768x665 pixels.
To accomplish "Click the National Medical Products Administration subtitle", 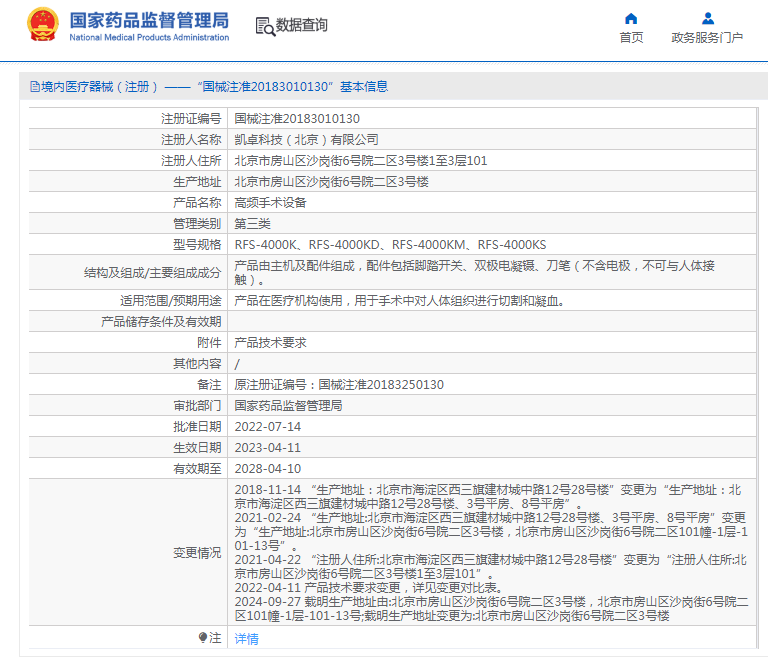I will (x=149, y=37).
